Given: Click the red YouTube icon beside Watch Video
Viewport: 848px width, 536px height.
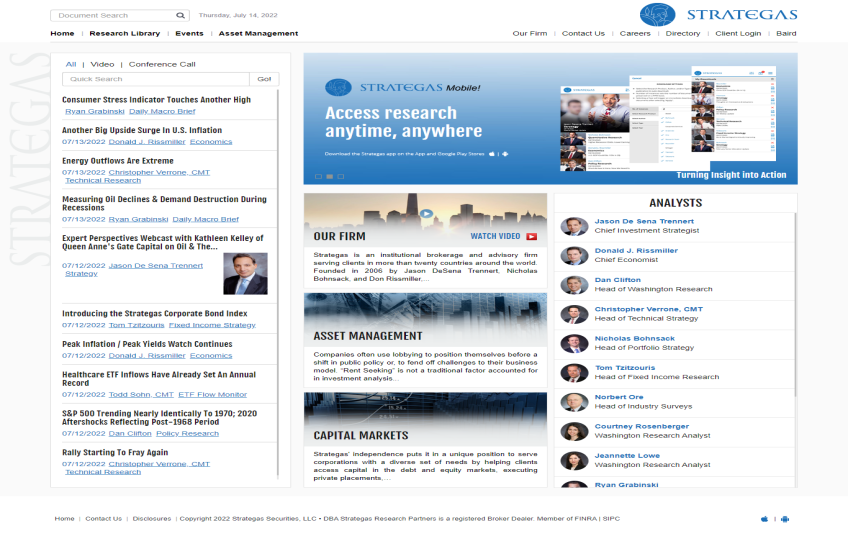Looking at the screenshot, I should [x=532, y=236].
